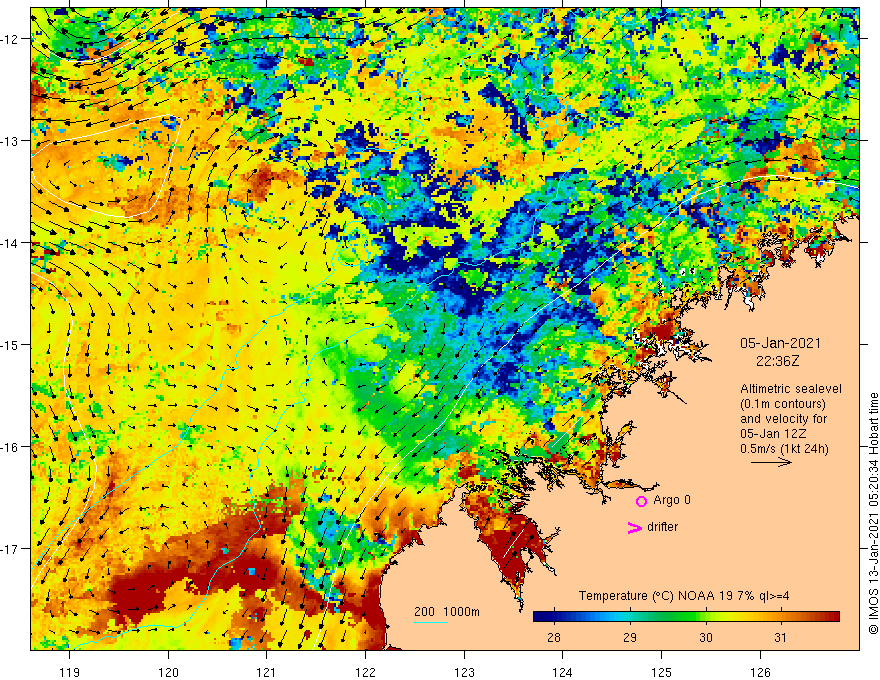
Task: Click the magenta Argo 0 circle symbol
Action: (x=641, y=501)
